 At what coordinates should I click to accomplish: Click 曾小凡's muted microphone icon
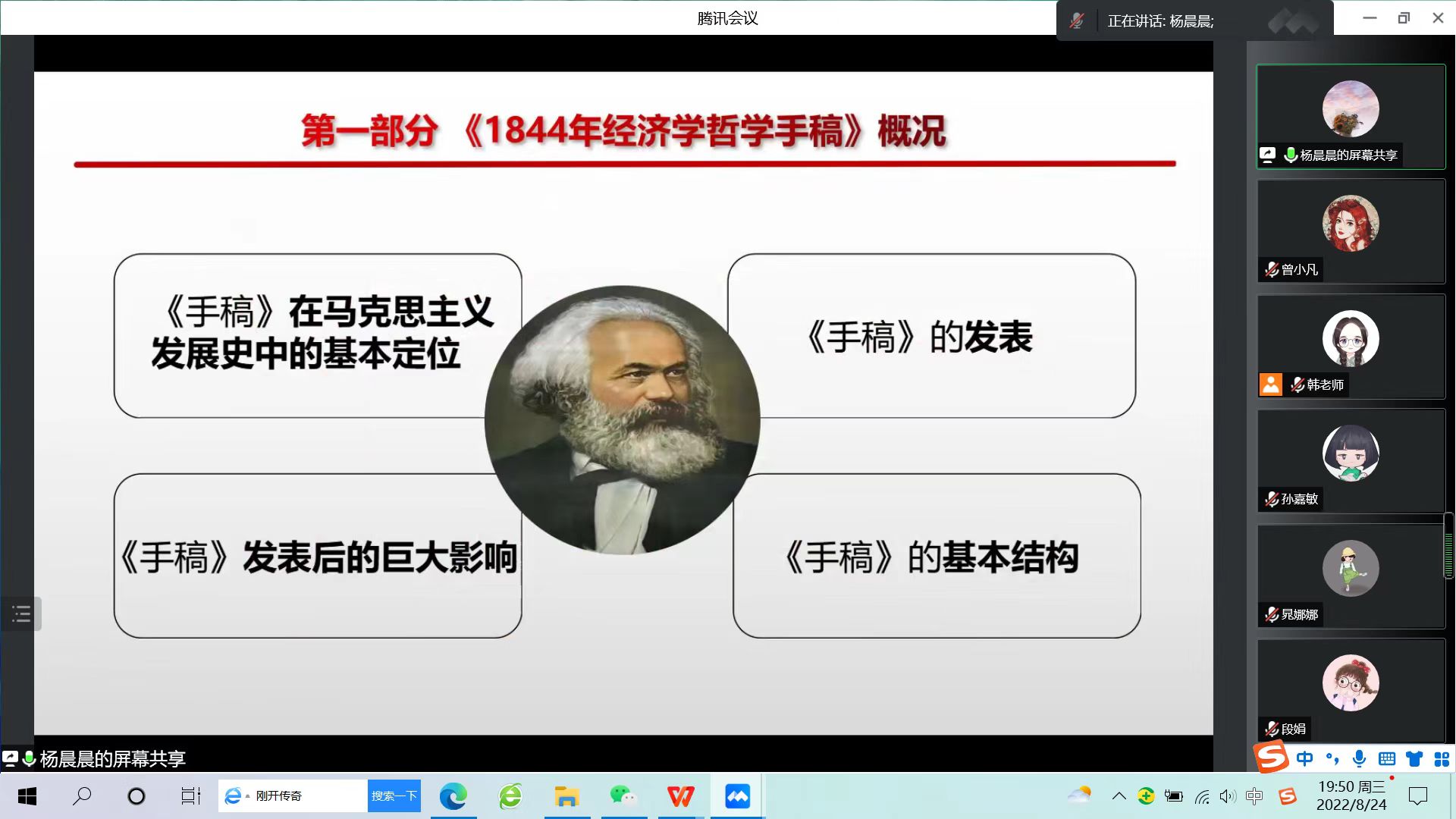pos(1272,269)
